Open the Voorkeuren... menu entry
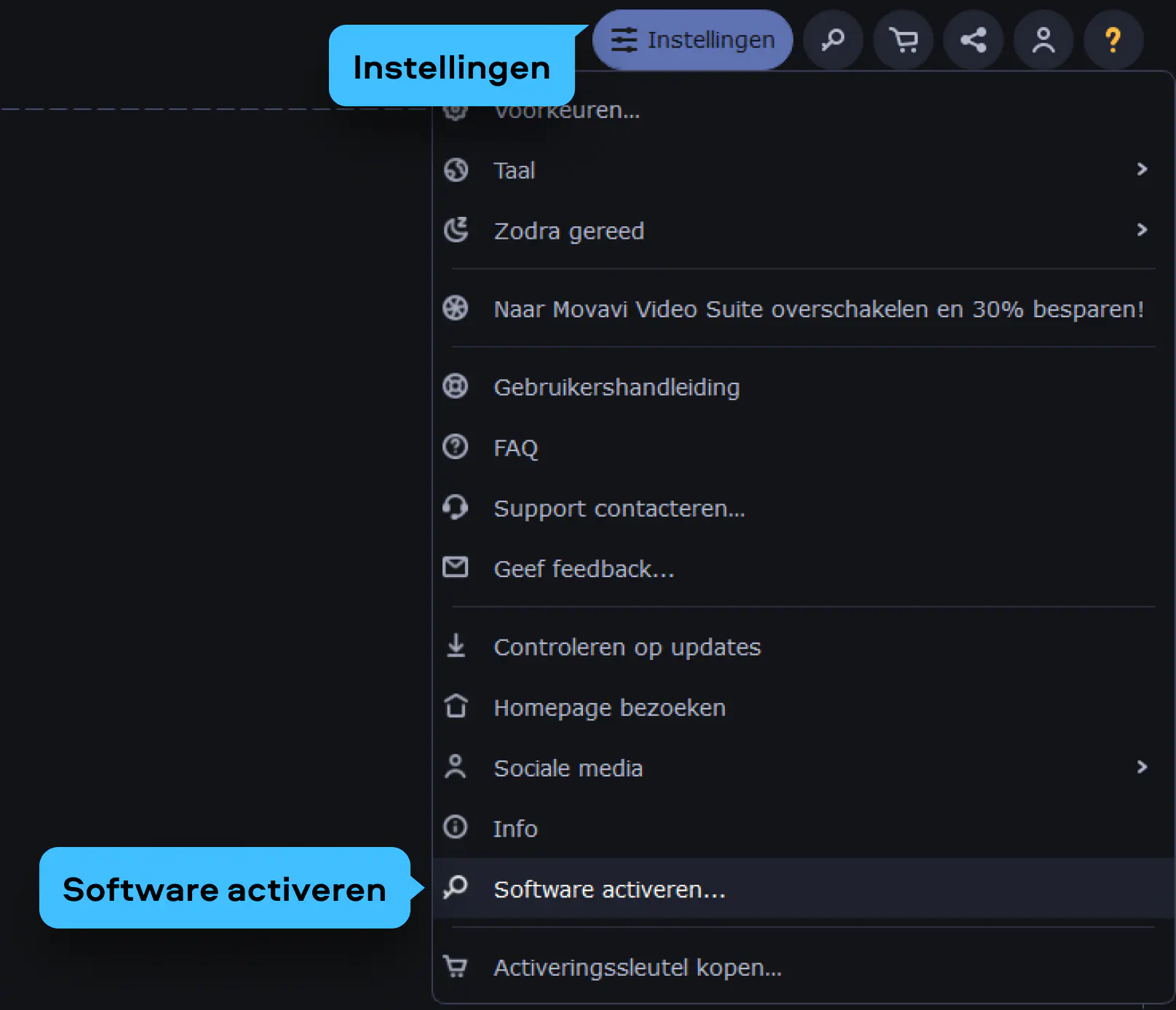The width and height of the screenshot is (1176, 1010). coord(803,111)
